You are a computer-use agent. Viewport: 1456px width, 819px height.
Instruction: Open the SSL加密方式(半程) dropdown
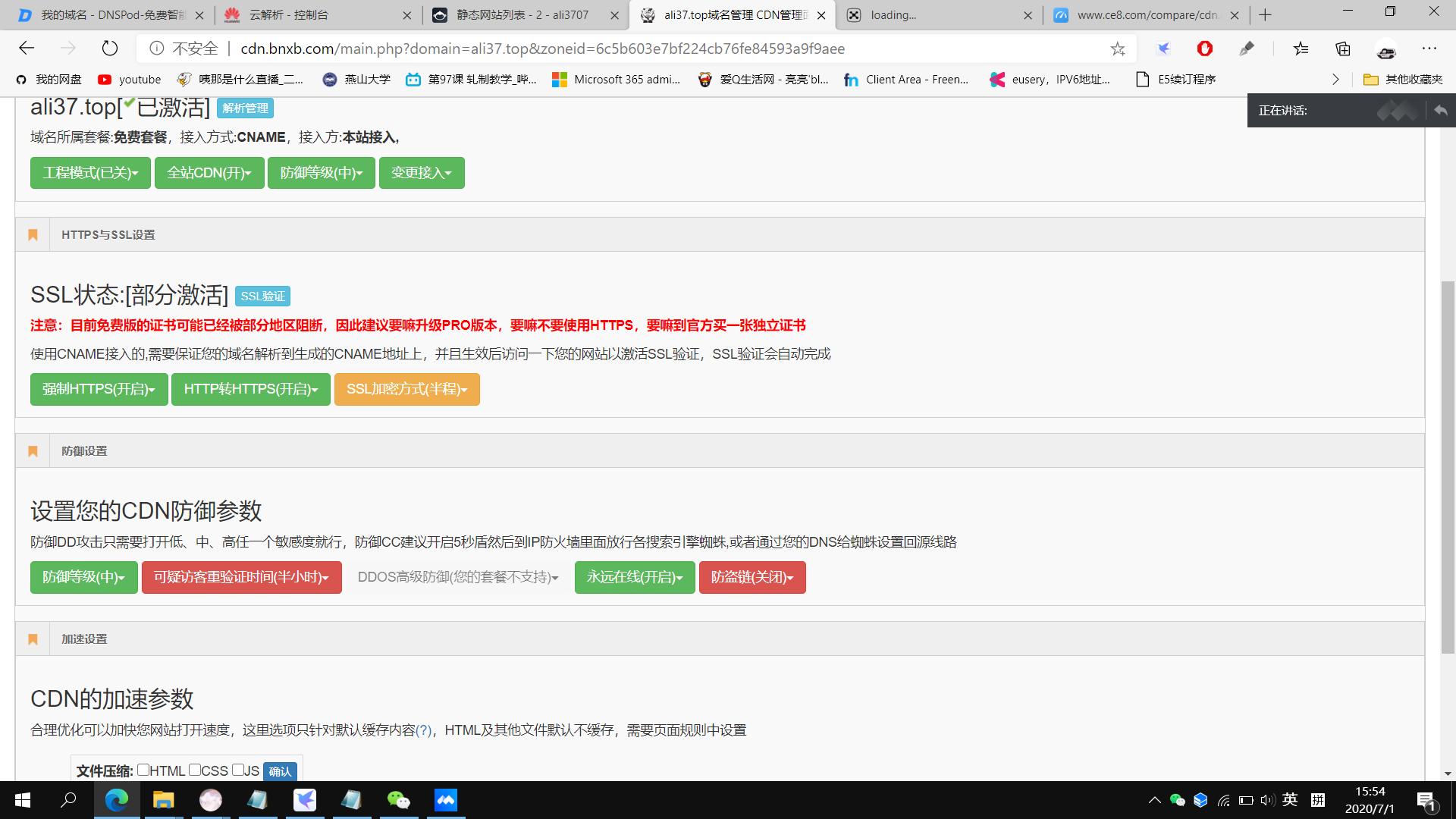point(406,389)
